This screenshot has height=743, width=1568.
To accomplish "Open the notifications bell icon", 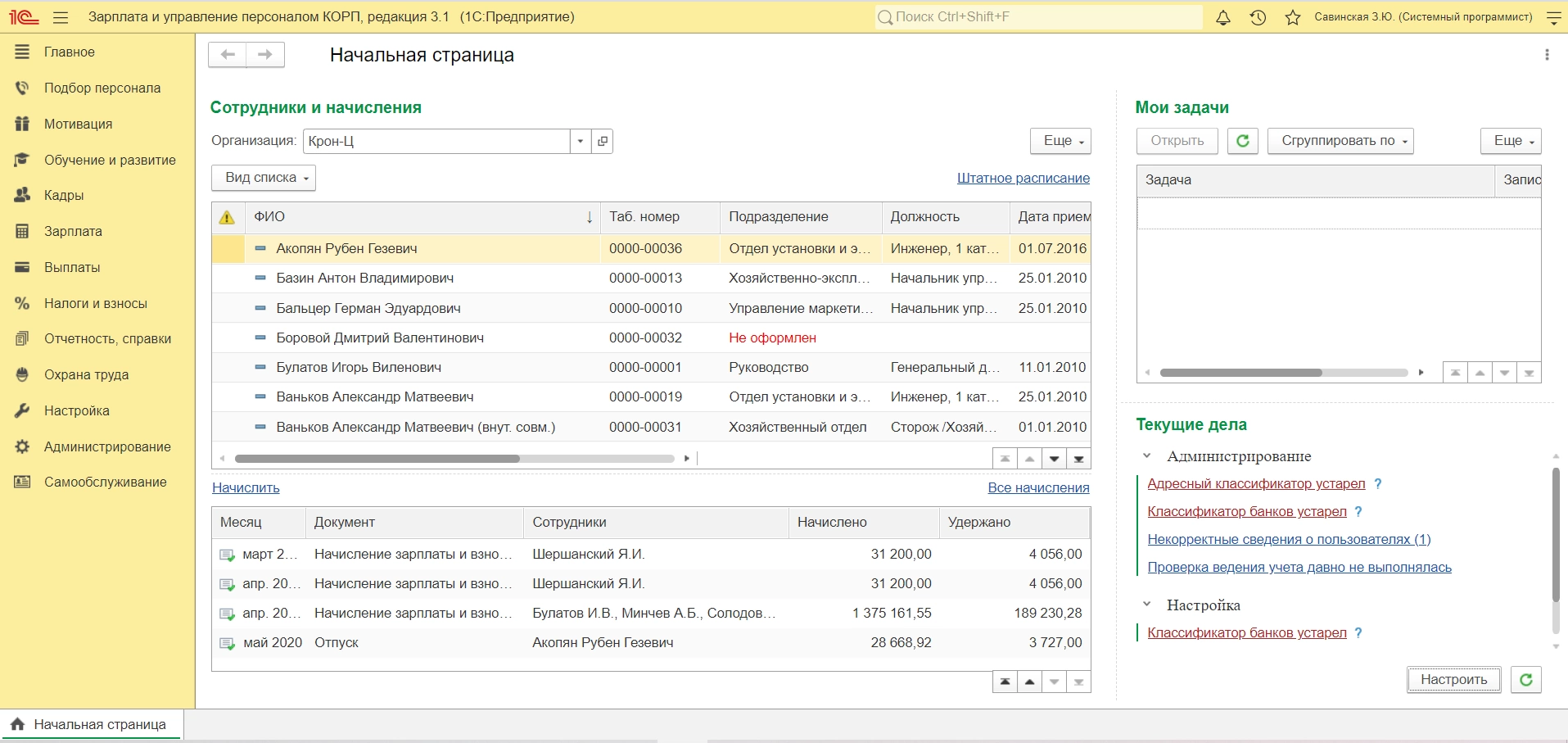I will pos(1222,17).
